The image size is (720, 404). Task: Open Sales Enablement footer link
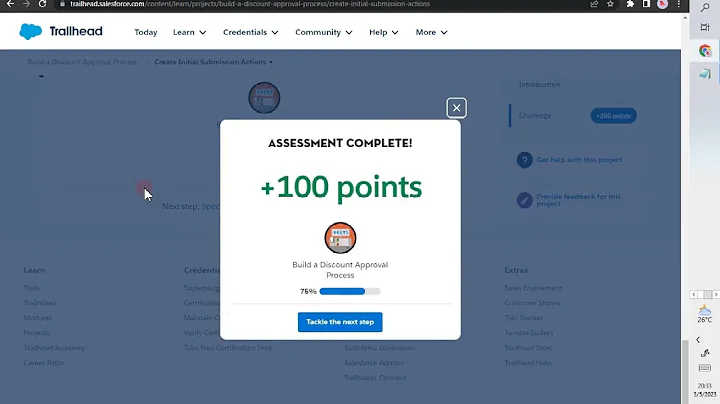[x=533, y=288]
